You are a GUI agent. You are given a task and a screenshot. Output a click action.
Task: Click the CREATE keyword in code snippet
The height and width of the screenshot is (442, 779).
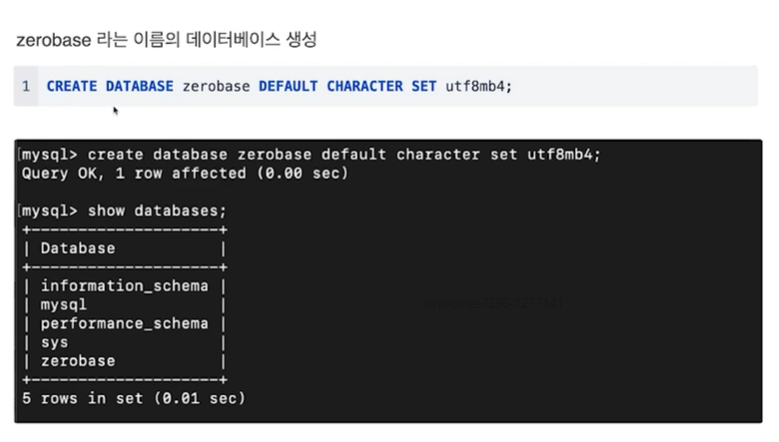pos(72,86)
